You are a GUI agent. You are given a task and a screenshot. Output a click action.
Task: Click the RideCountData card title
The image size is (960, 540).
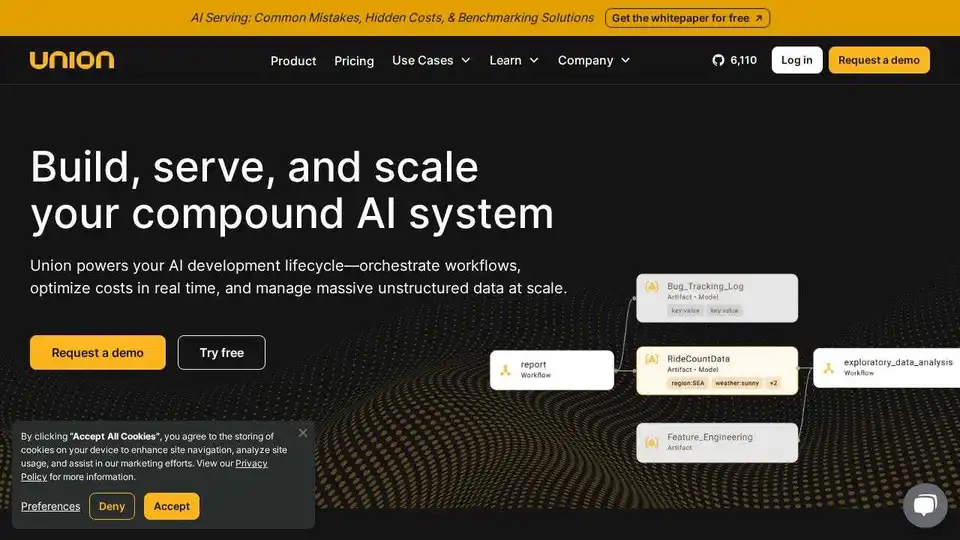pos(699,359)
